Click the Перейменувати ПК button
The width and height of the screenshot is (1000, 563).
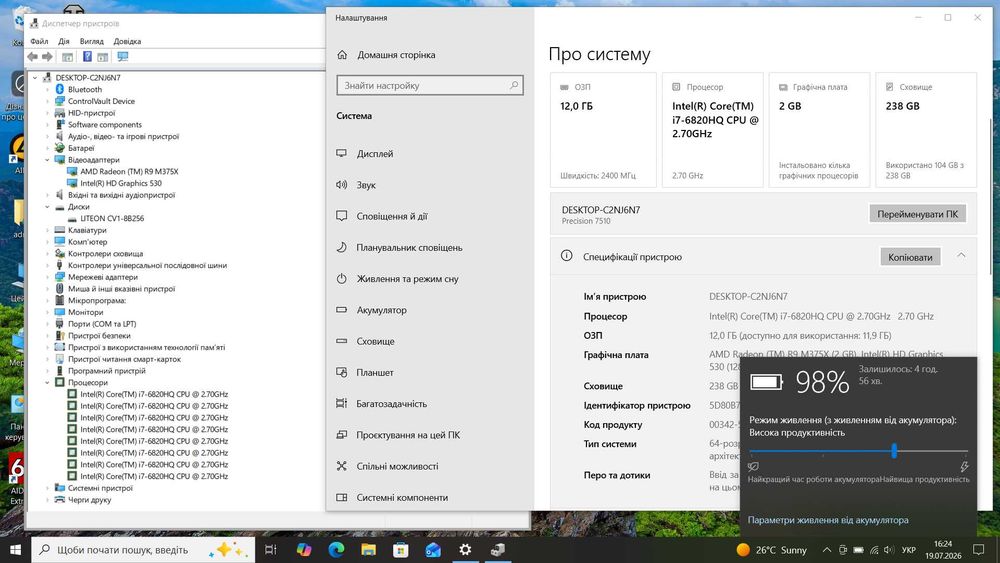coord(917,214)
